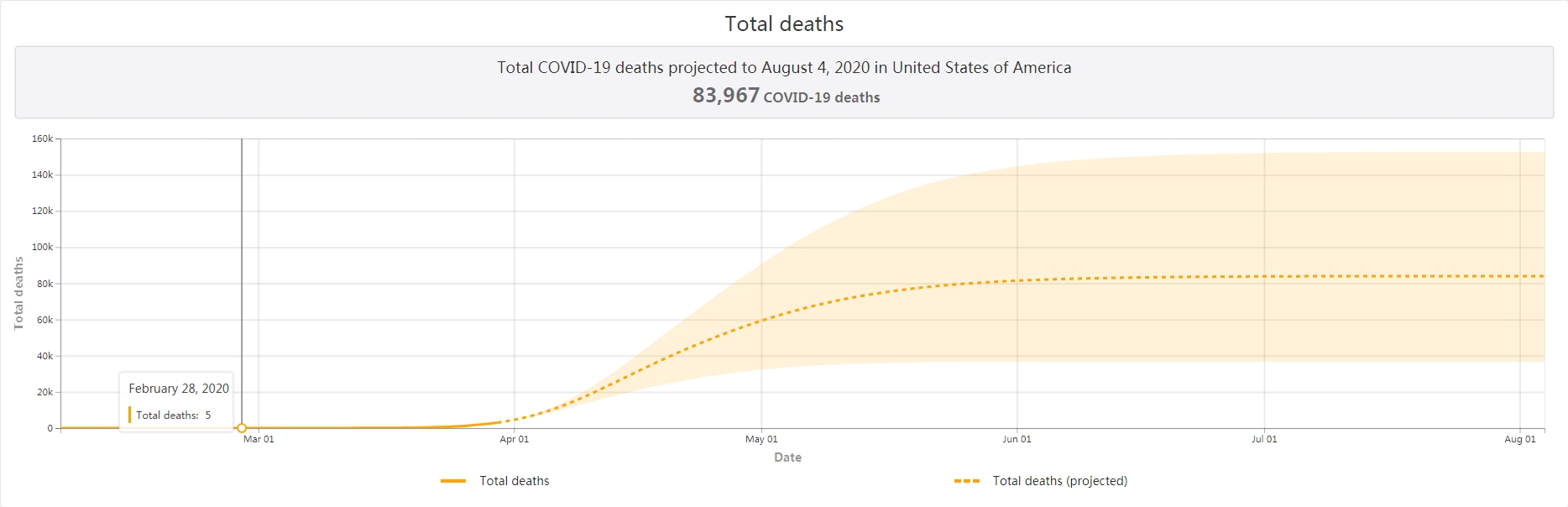Click the "Jun 01" x-axis tick label

click(x=1017, y=439)
